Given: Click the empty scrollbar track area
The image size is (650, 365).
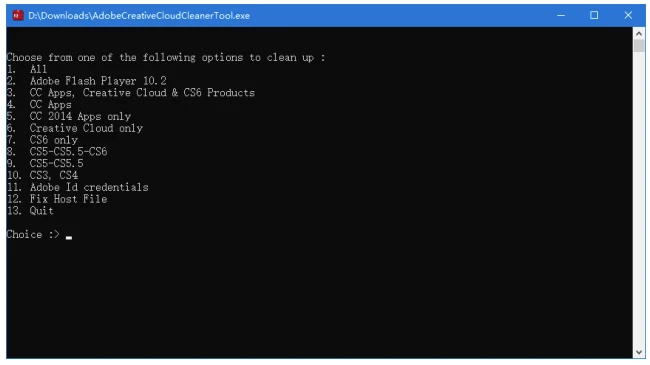Looking at the screenshot, I should 639,199.
